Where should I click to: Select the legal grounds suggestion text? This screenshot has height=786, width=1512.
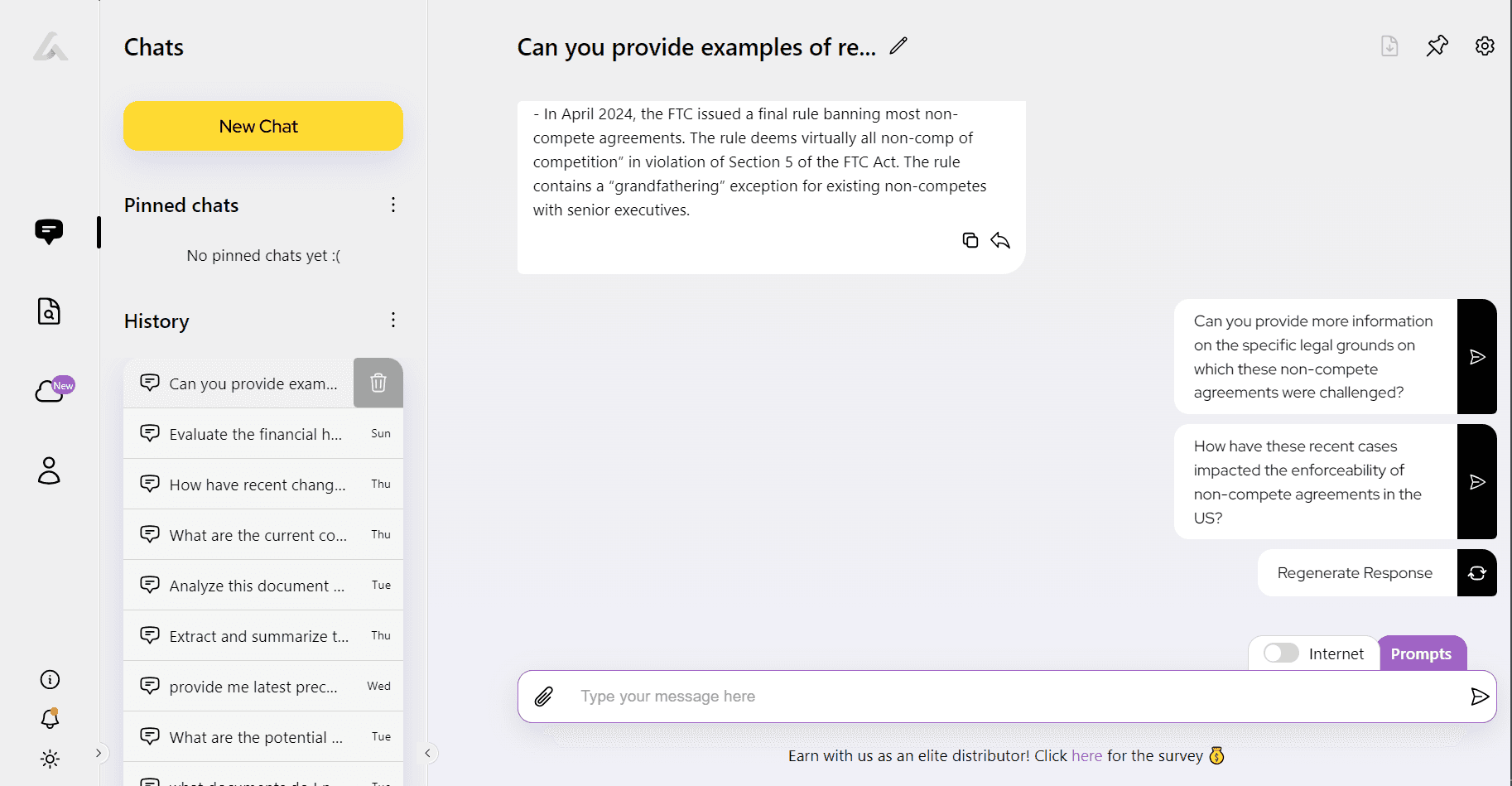pos(1313,357)
